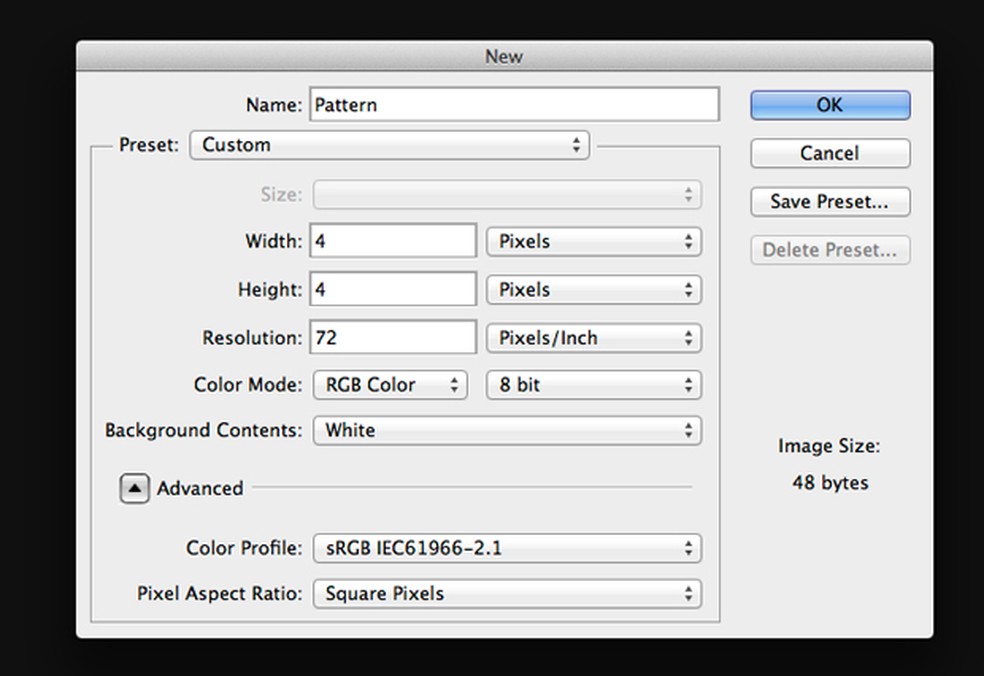
Task: Collapse the Advanced section triangle
Action: coord(134,488)
